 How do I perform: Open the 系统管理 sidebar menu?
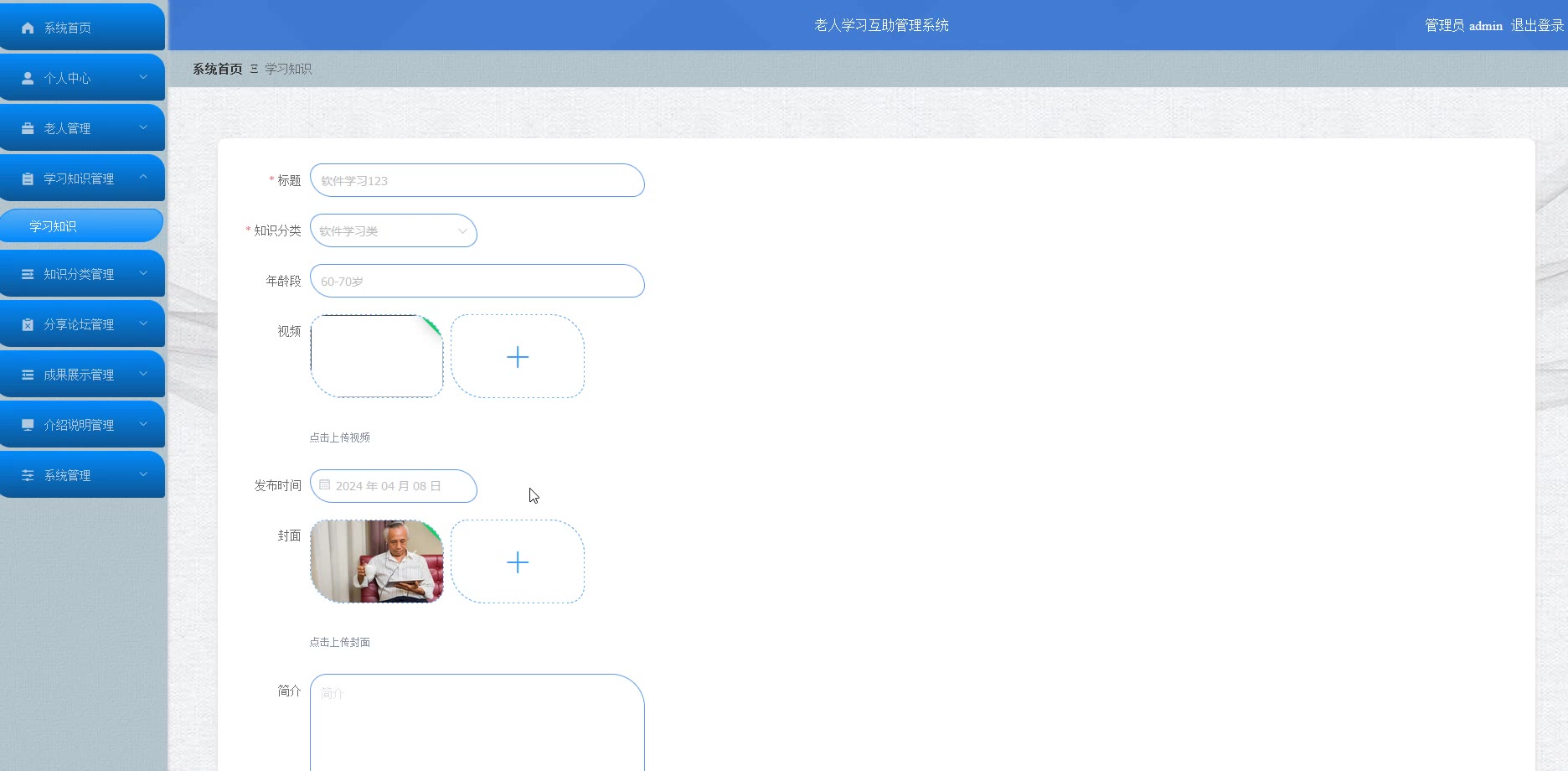[82, 474]
